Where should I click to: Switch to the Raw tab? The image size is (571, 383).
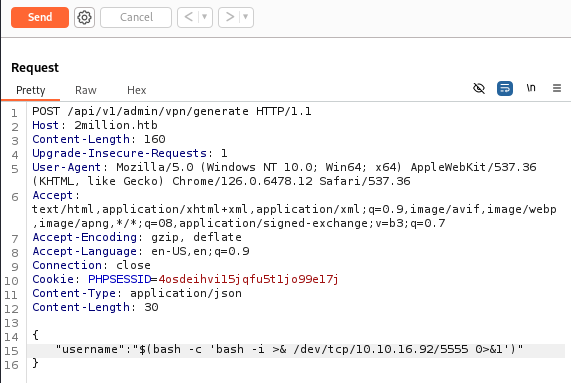tap(86, 90)
